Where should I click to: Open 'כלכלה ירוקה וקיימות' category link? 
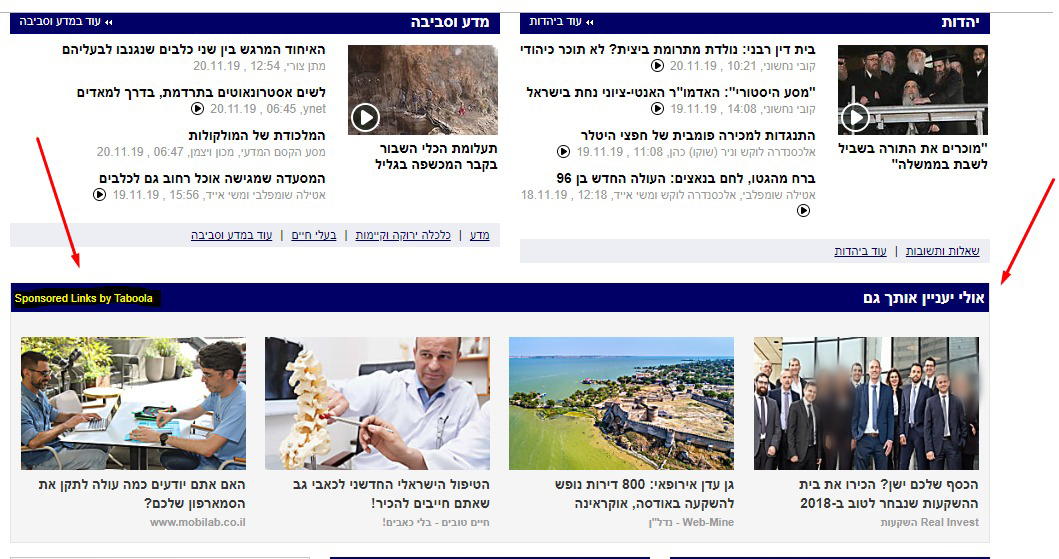click(x=403, y=235)
